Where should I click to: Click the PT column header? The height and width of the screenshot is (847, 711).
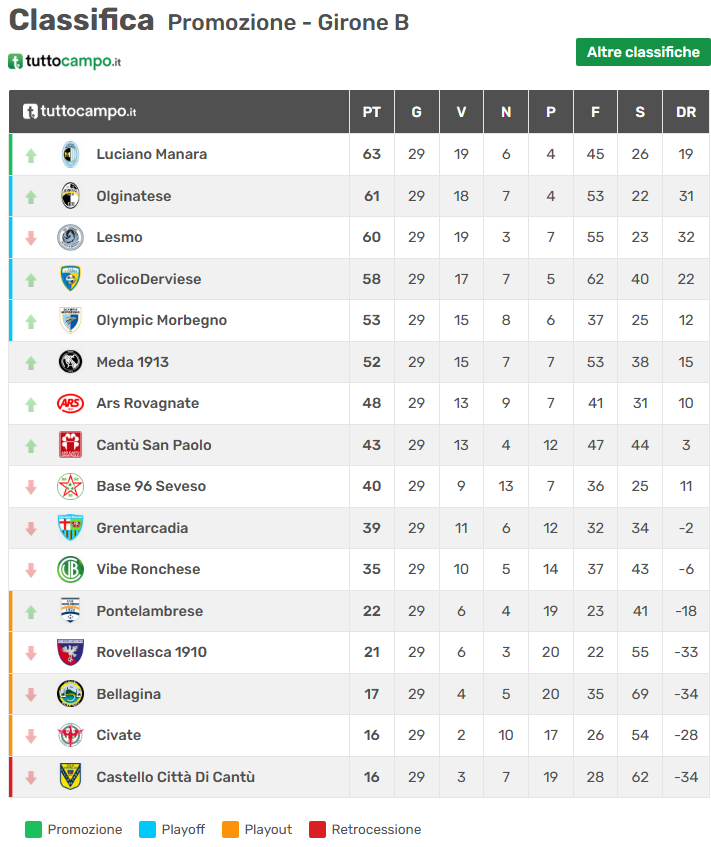[371, 112]
